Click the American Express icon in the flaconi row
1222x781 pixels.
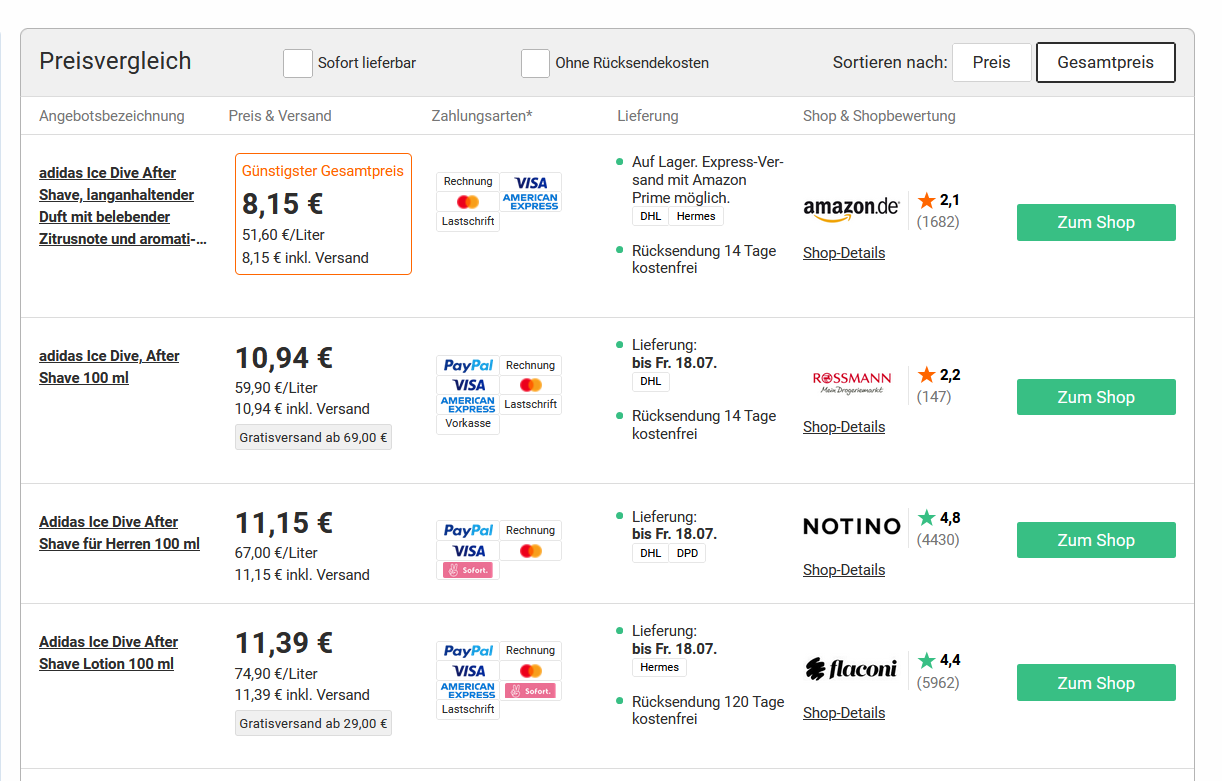pos(468,690)
